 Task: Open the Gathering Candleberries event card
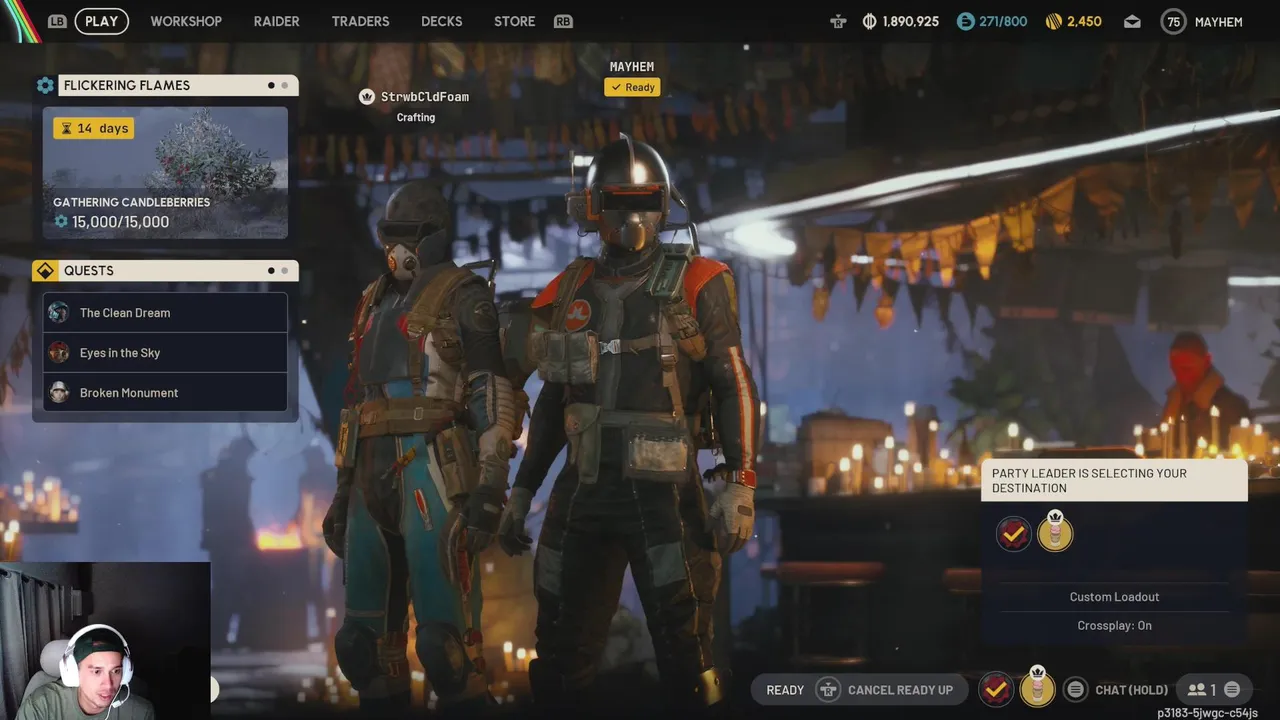(165, 172)
